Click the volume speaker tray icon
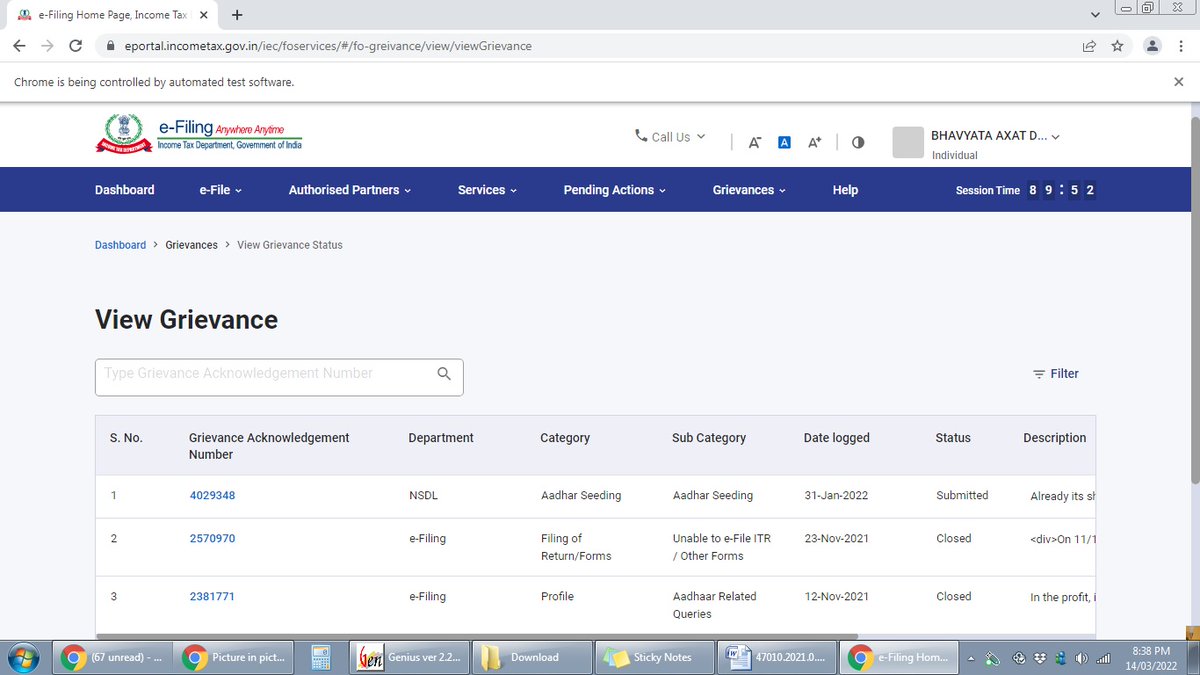Viewport: 1200px width, 675px height. pyautogui.click(x=1081, y=658)
